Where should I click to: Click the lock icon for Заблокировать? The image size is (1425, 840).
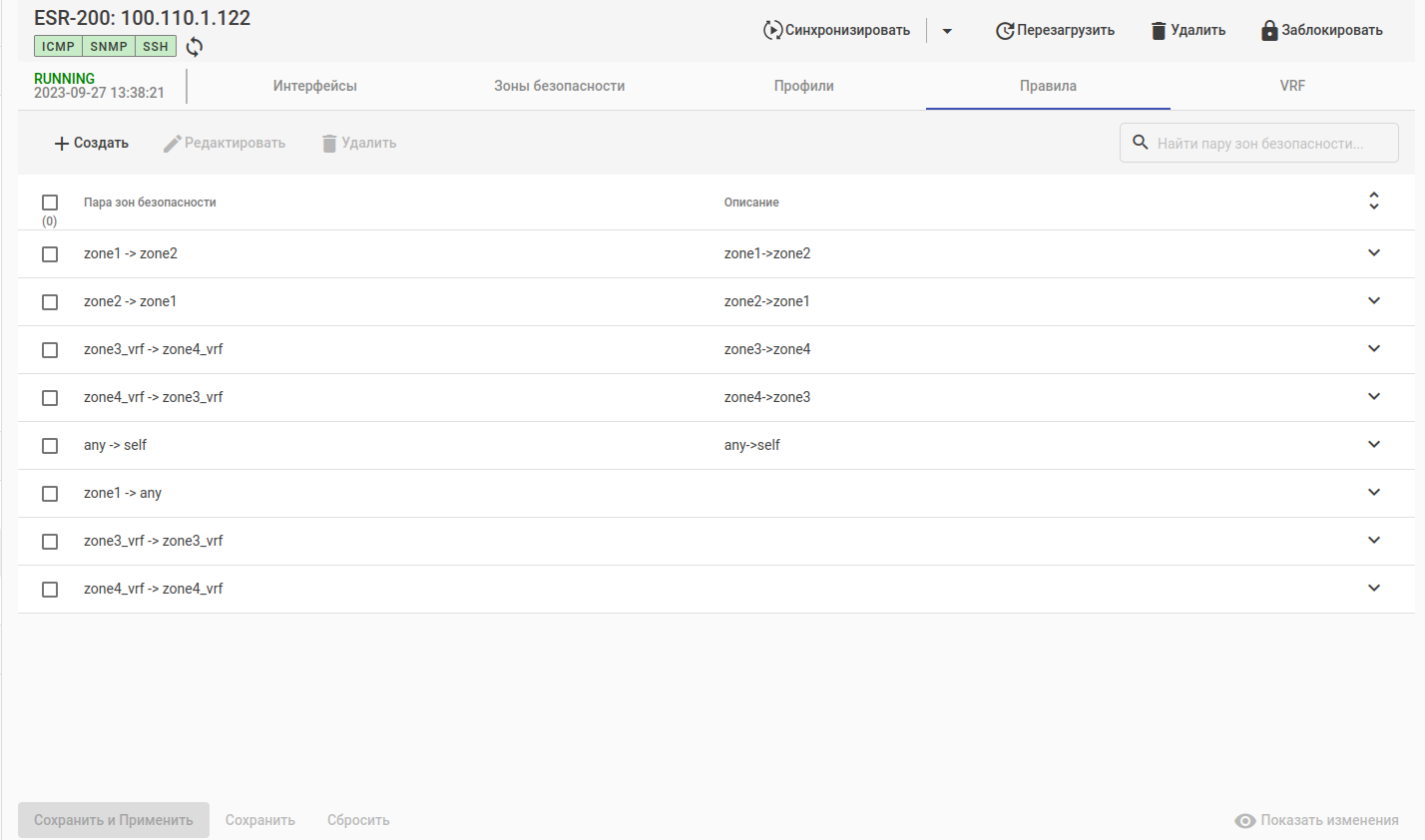coord(1269,30)
